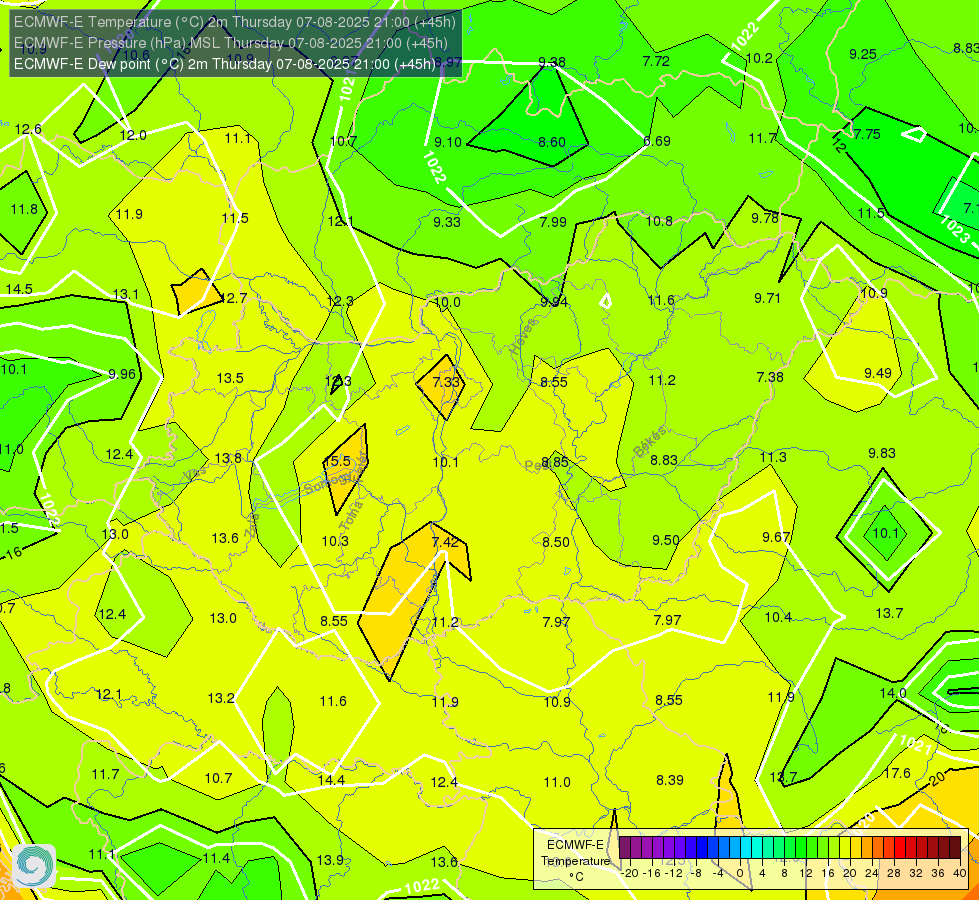The image size is (979, 900).
Task: Click the 11.4 value
Action: (217, 859)
